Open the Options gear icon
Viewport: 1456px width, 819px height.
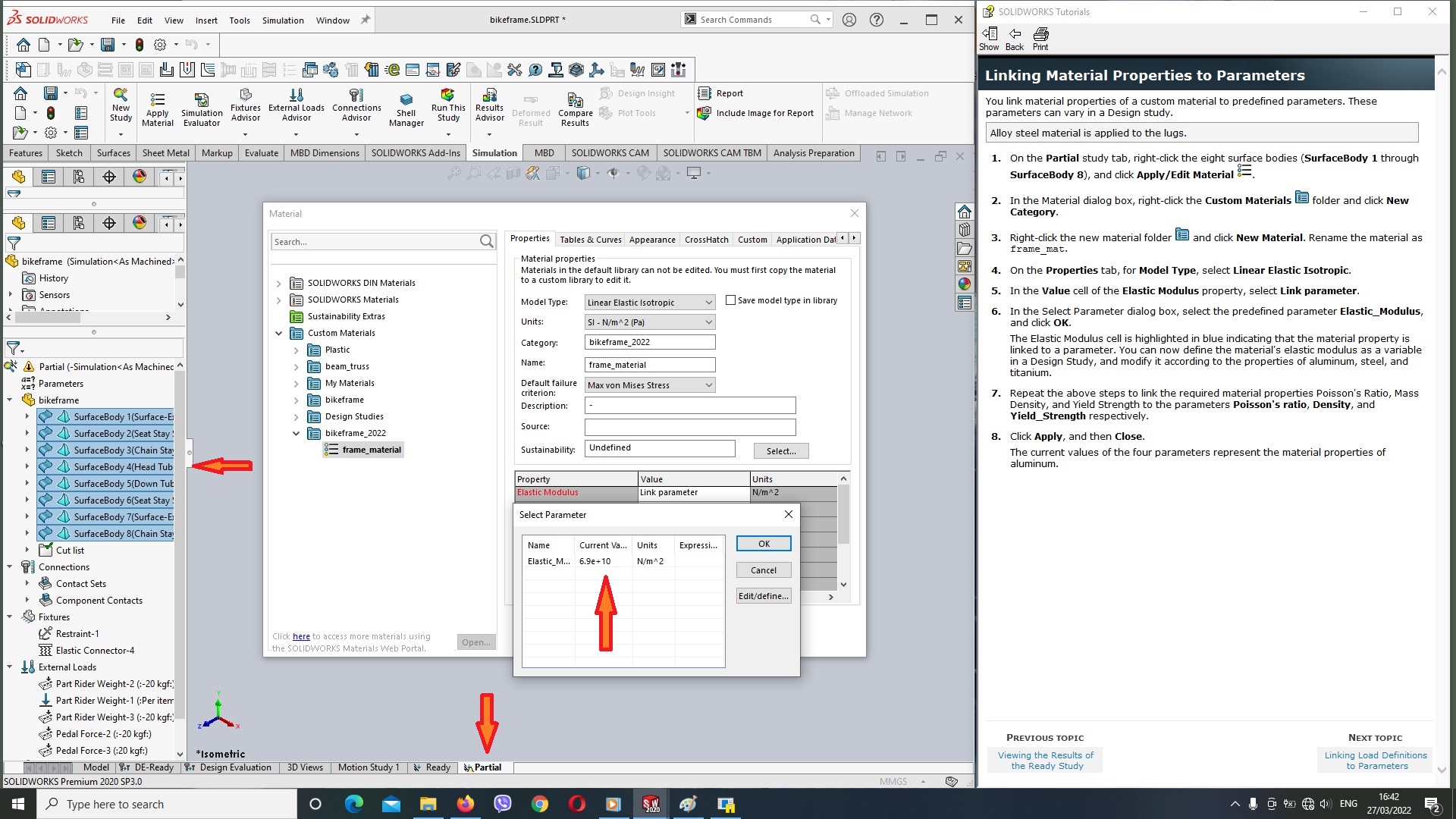160,45
